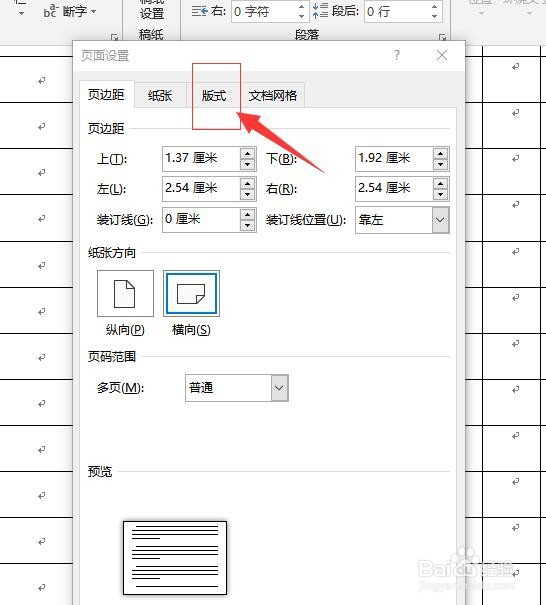The image size is (546, 605).
Task: Click the 装订线 gutter input field
Action: click(x=201, y=220)
